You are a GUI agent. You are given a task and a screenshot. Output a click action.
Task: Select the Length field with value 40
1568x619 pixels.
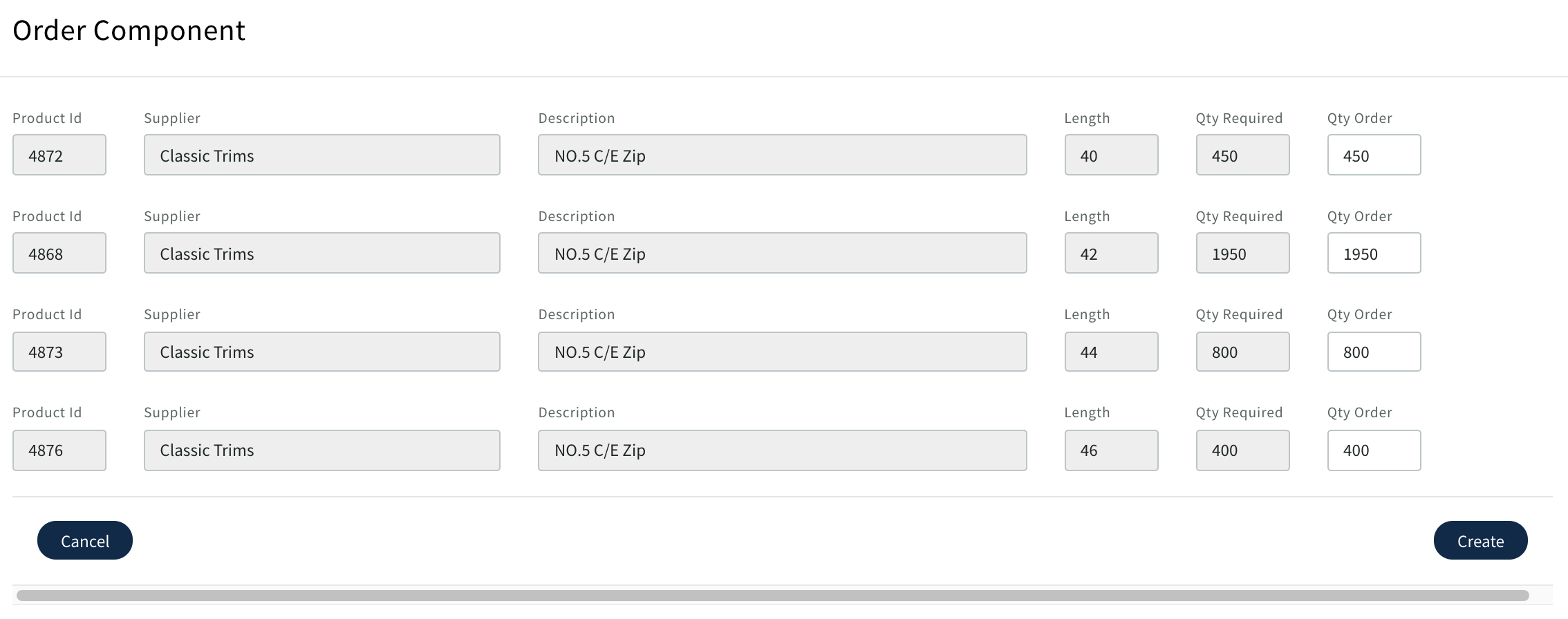coord(1111,155)
